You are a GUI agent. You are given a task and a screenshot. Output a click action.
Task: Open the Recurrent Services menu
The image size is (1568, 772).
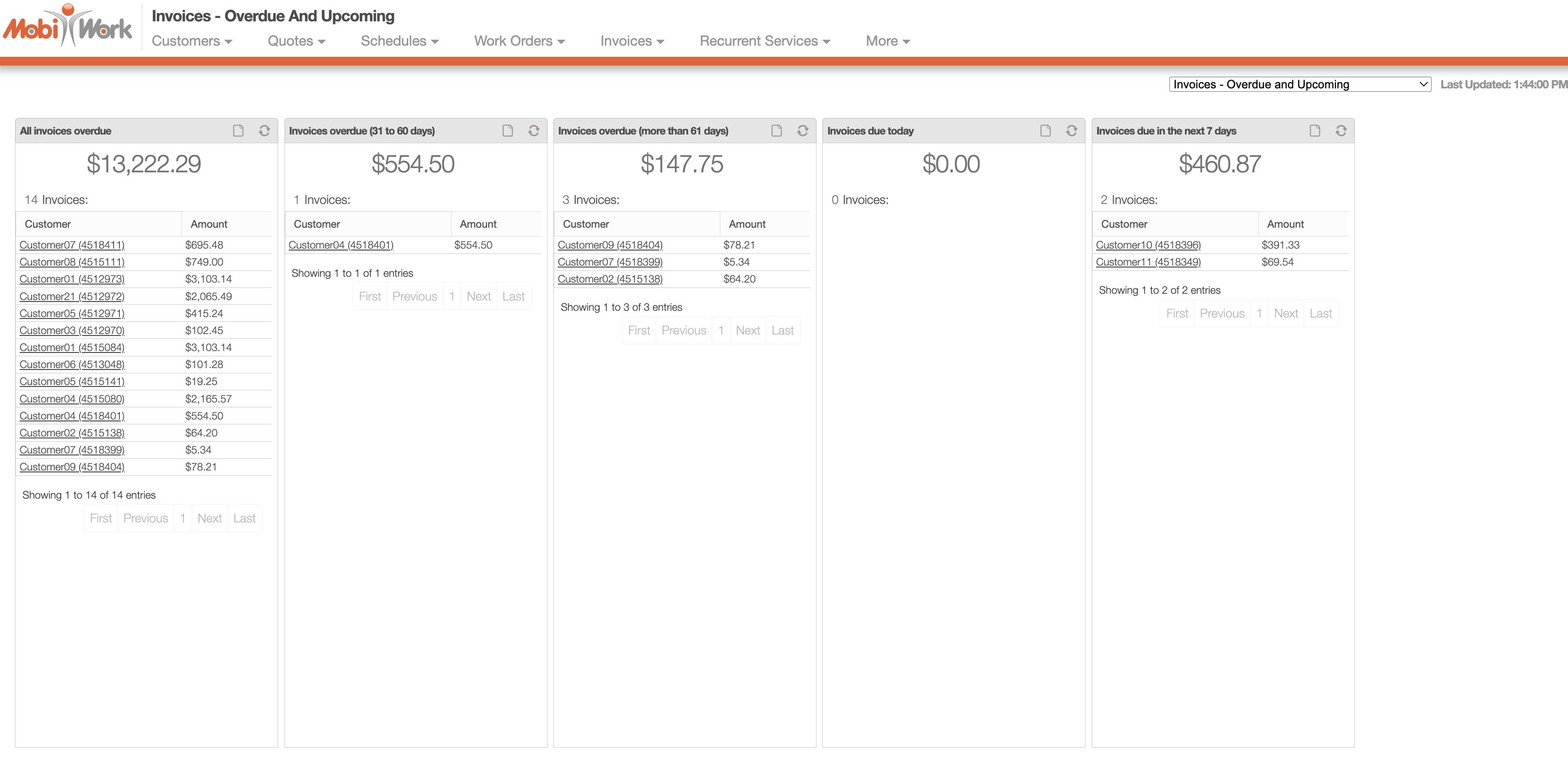765,41
